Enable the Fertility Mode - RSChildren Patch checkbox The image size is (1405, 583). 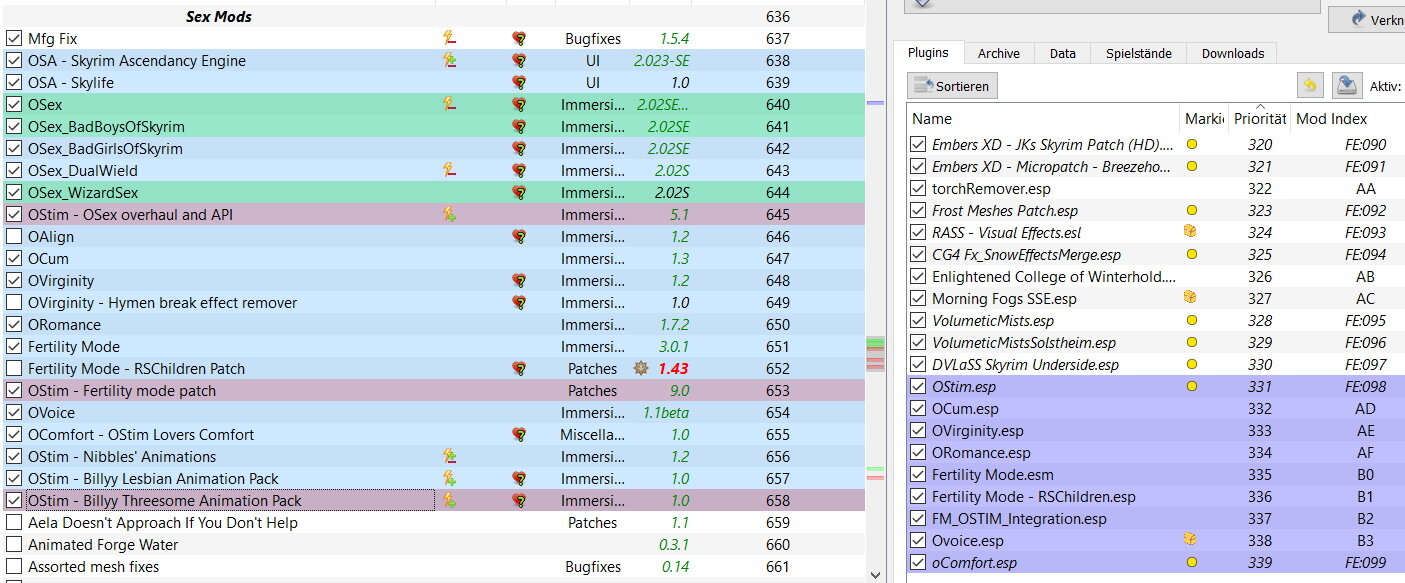click(x=14, y=369)
